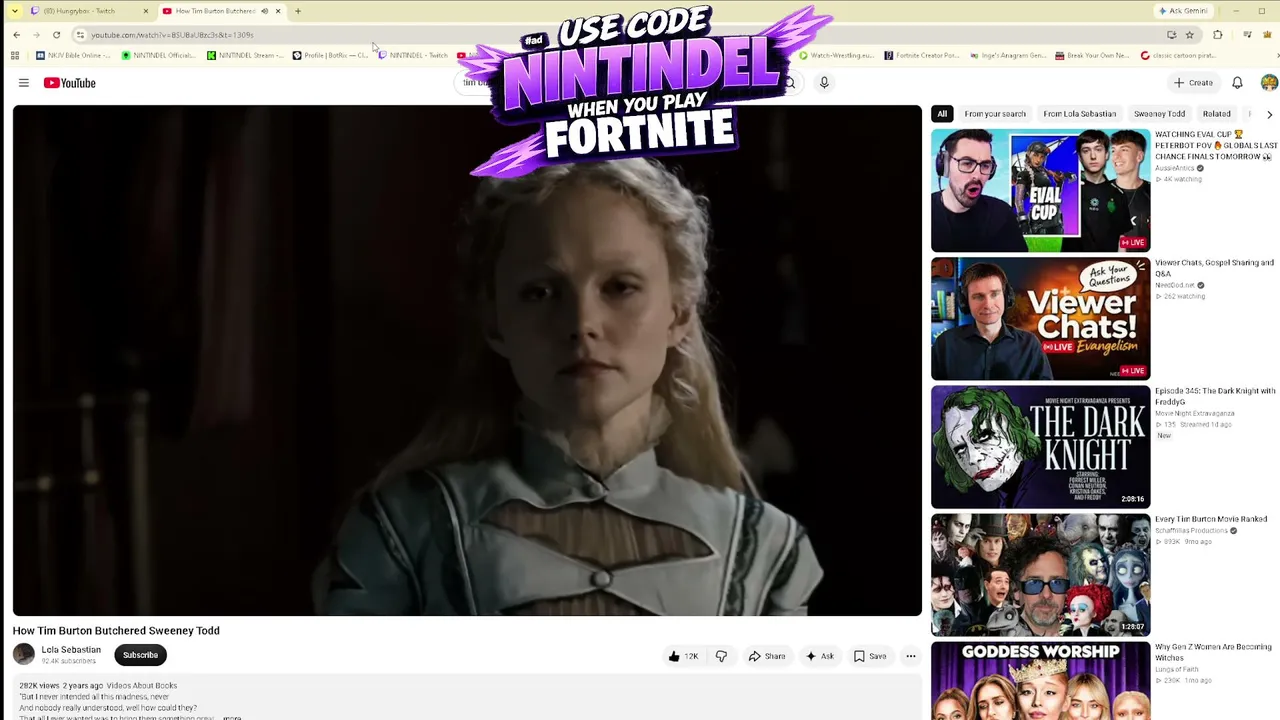Open 'Why Gen Z Women Are Becoming Witches' title
Image resolution: width=1280 pixels, height=720 pixels.
1213,652
